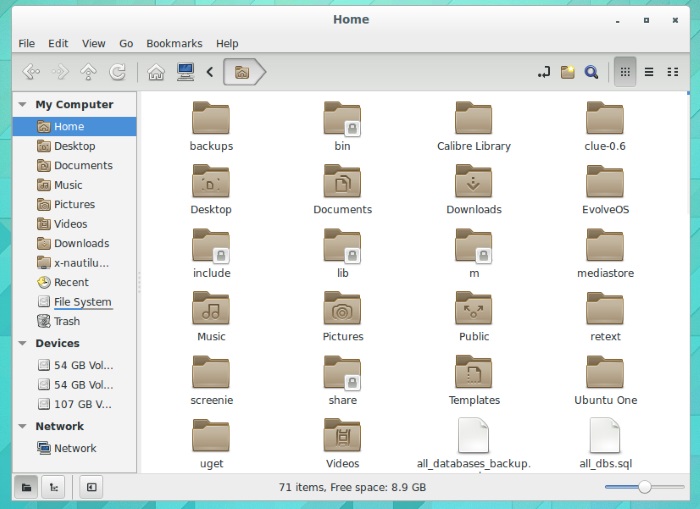Collapse the Network section
This screenshot has width=700, height=509.
pos(22,426)
